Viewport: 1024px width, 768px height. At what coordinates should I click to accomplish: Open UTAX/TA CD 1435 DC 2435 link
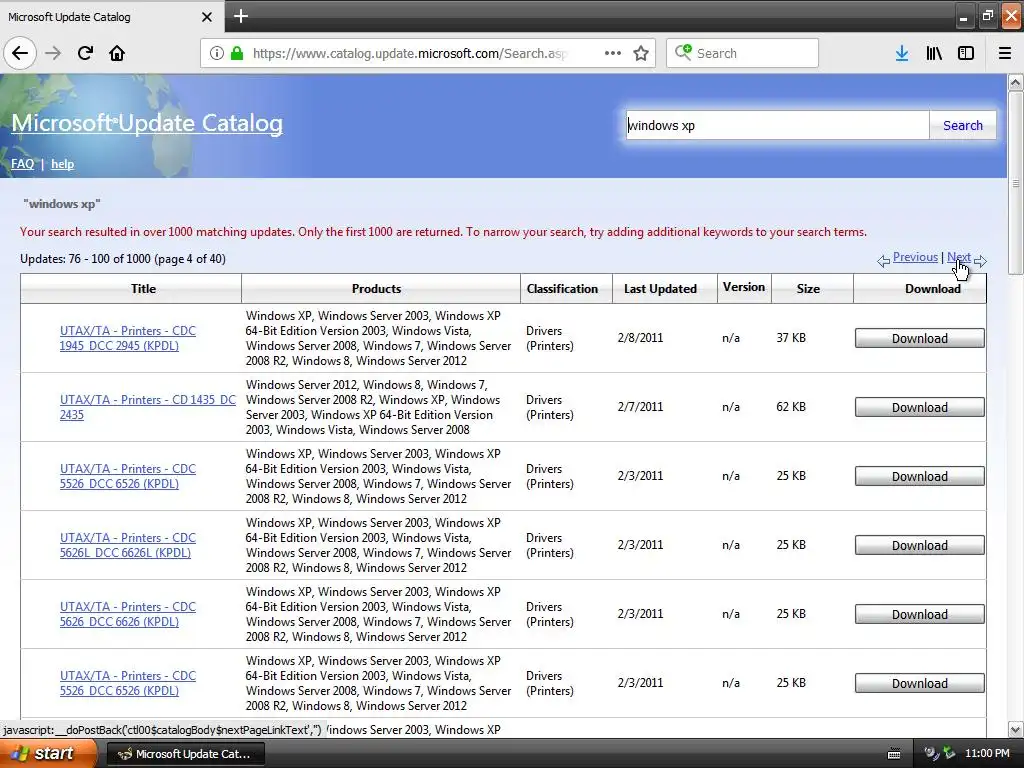[148, 407]
